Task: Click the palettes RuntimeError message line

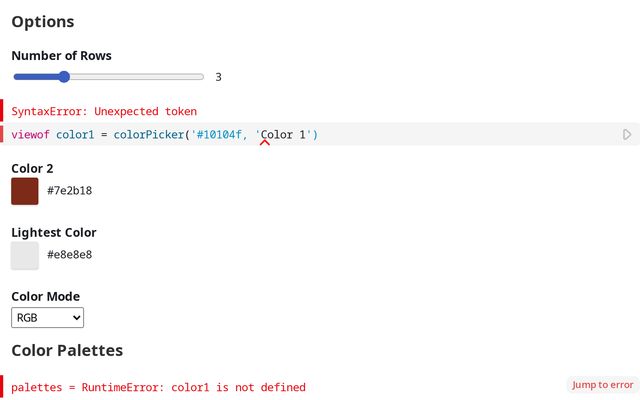Action: coord(158,387)
